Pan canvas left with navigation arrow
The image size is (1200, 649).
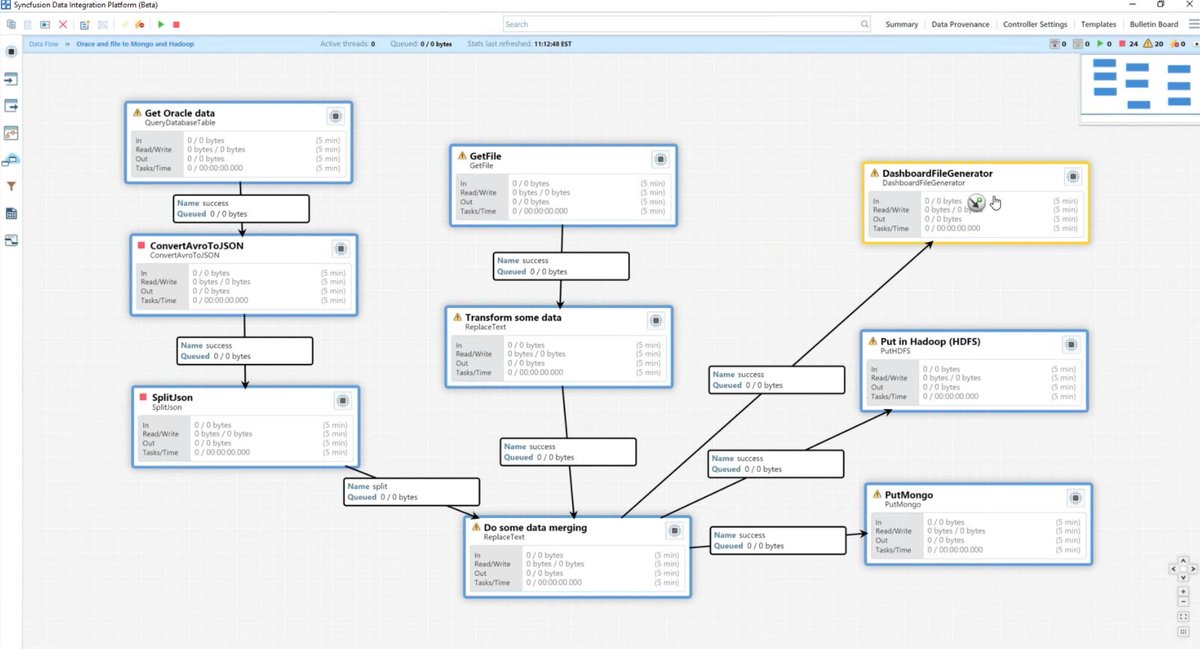pos(1174,569)
